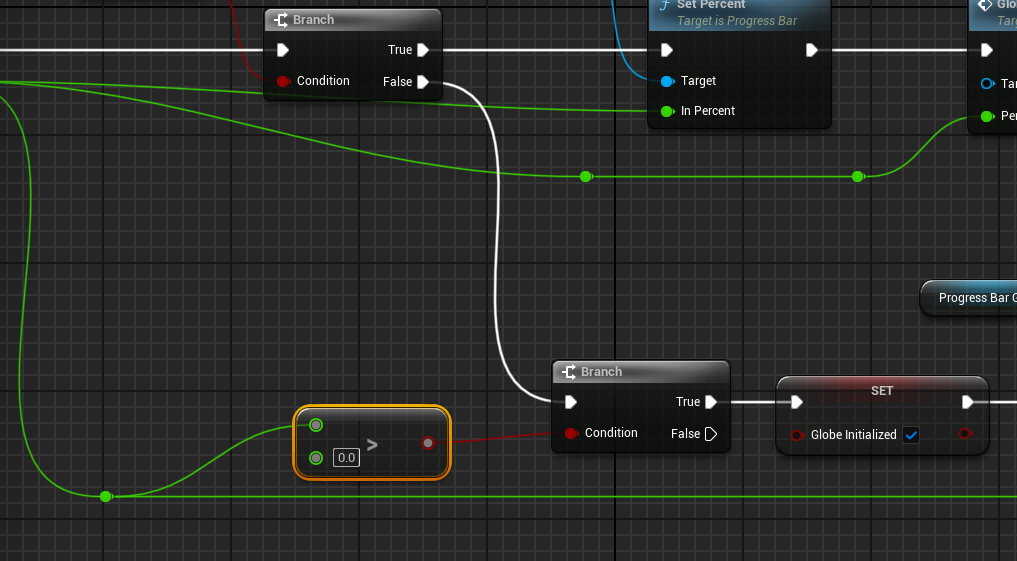Viewport: 1017px width, 561px height.
Task: Click the green Percent pin on the right-edge node
Action: (x=987, y=116)
